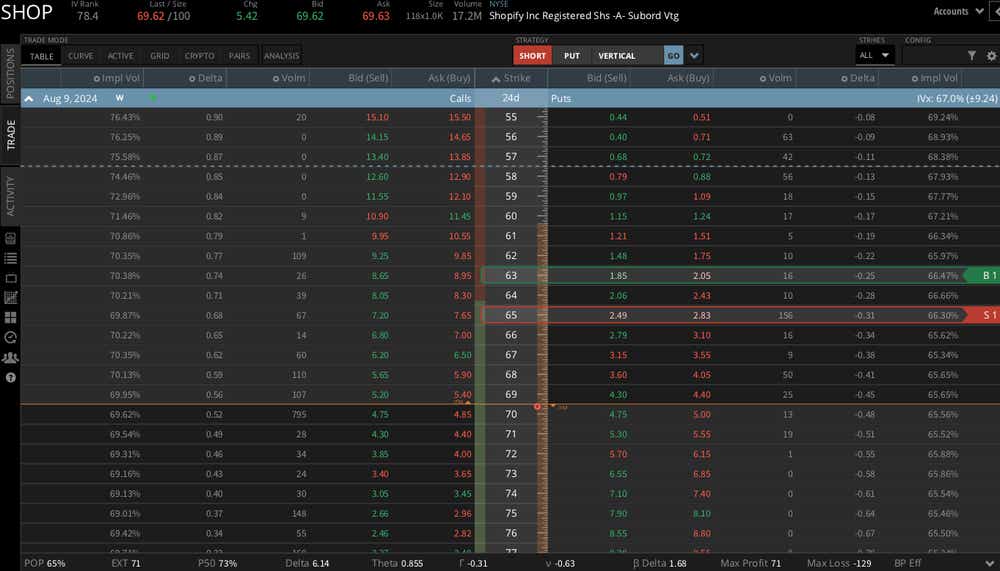The height and width of the screenshot is (571, 1000).
Task: Click the green dot on Aug 9 row
Action: coord(152,98)
